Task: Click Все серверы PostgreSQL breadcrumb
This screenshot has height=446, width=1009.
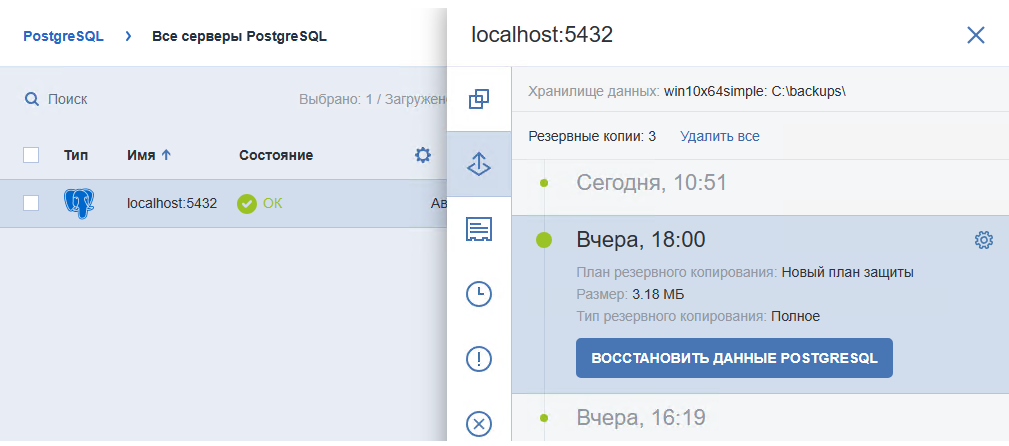Action: pos(239,37)
